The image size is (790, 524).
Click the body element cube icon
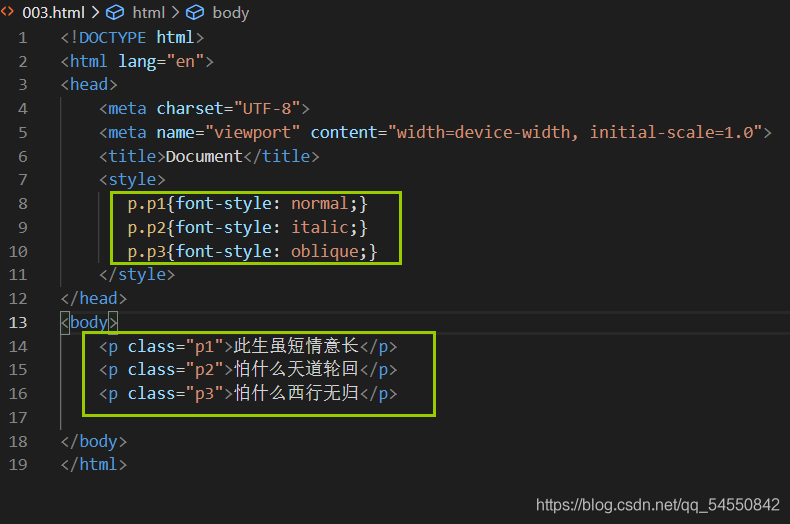[x=195, y=12]
